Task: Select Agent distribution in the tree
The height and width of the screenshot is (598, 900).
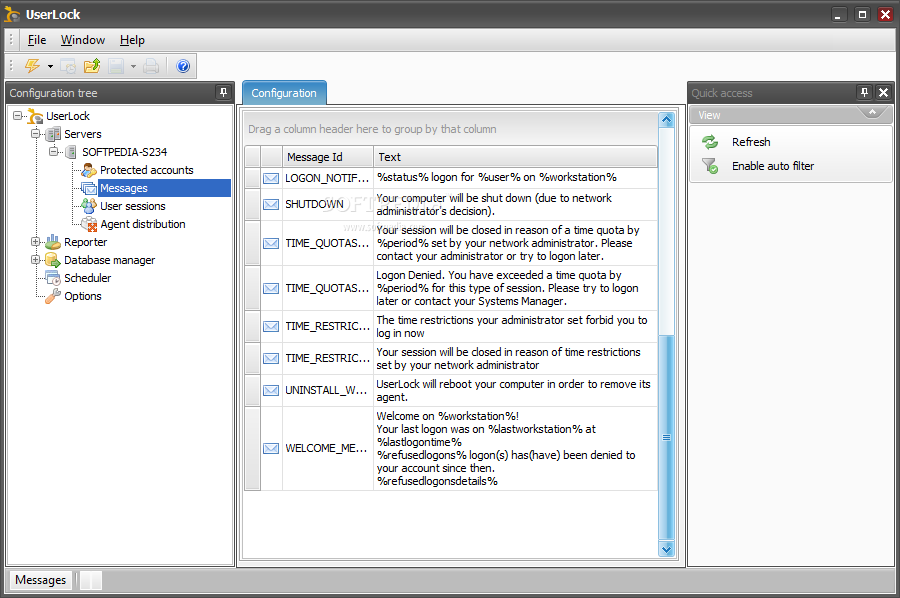Action: coord(143,224)
